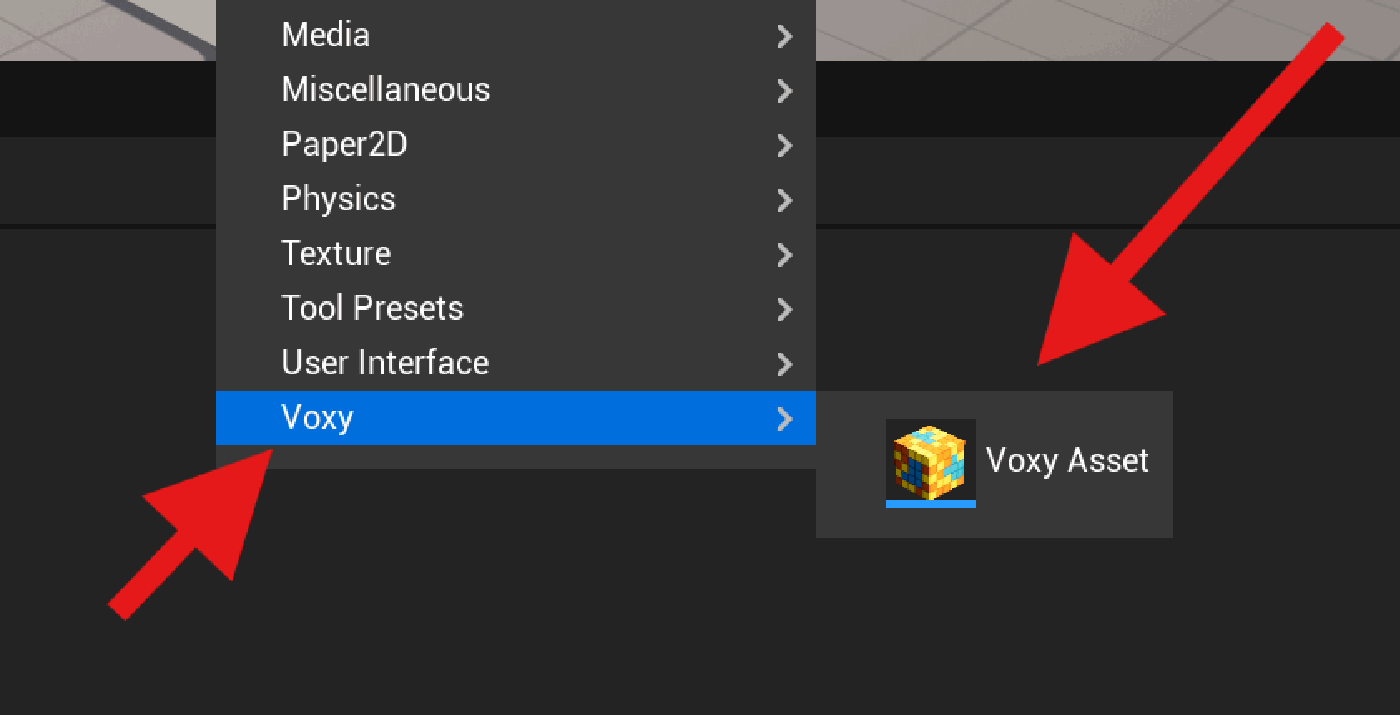This screenshot has height=715, width=1400.
Task: Click the submenu arrow next to Tool Presets
Action: coord(785,309)
